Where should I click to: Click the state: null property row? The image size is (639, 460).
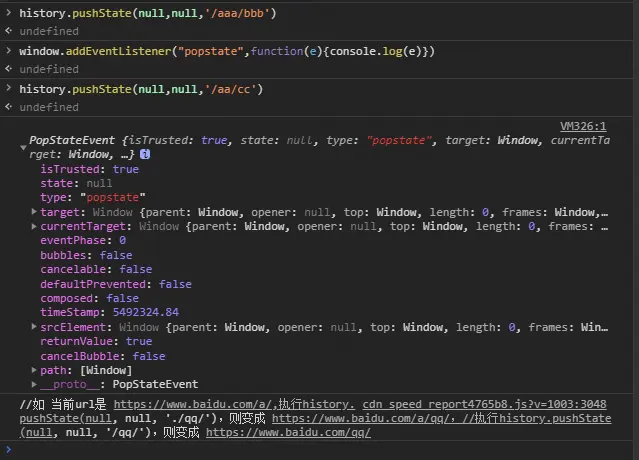coord(76,183)
